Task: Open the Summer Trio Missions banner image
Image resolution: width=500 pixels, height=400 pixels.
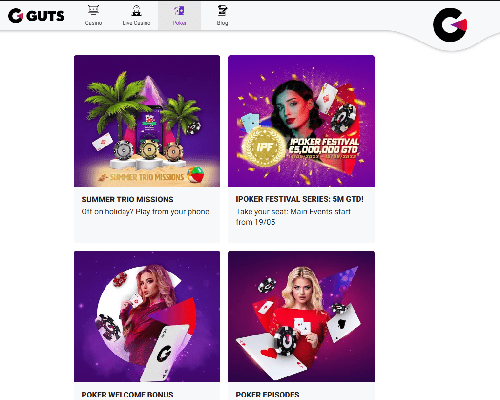Action: [147, 121]
